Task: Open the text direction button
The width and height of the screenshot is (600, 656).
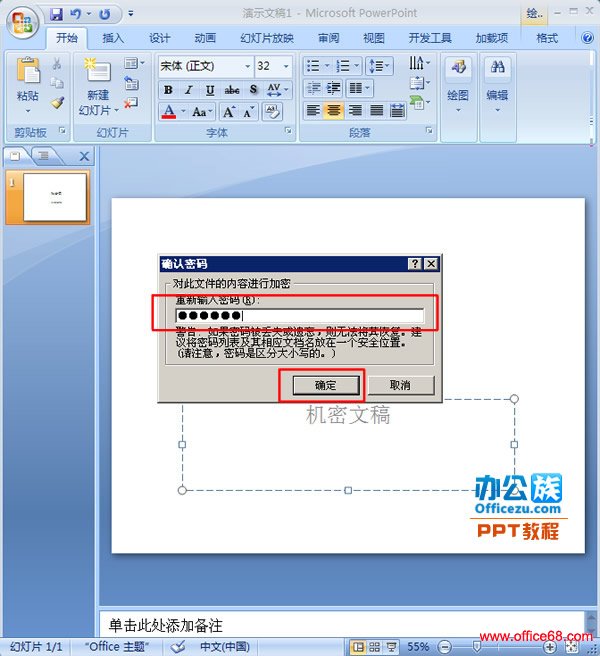Action: pyautogui.click(x=419, y=63)
